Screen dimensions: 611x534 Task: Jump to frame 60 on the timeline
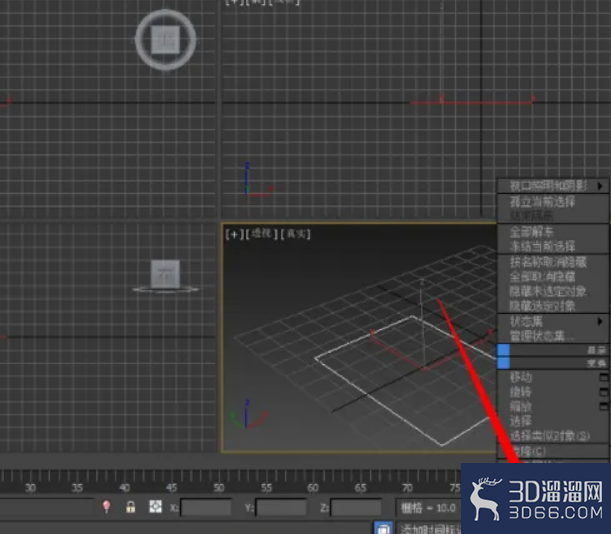pos(313,488)
